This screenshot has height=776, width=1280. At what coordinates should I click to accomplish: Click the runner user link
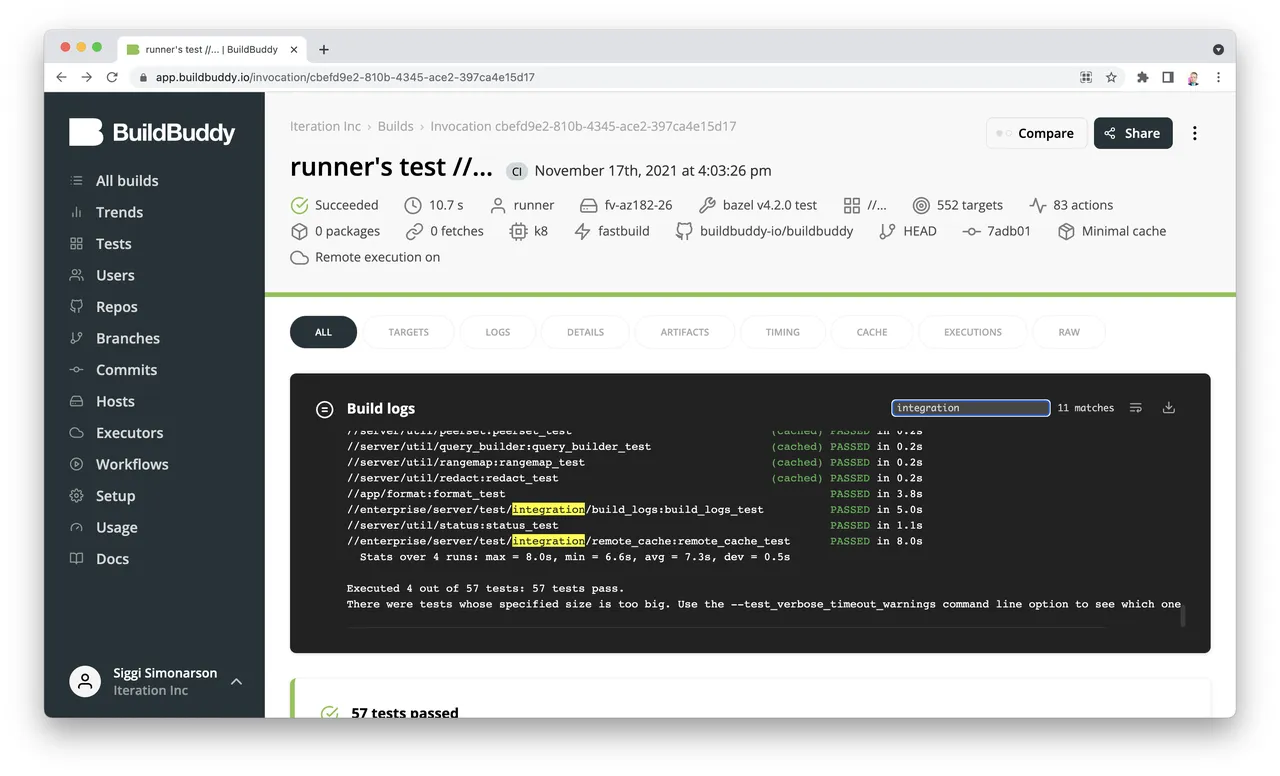(x=522, y=205)
